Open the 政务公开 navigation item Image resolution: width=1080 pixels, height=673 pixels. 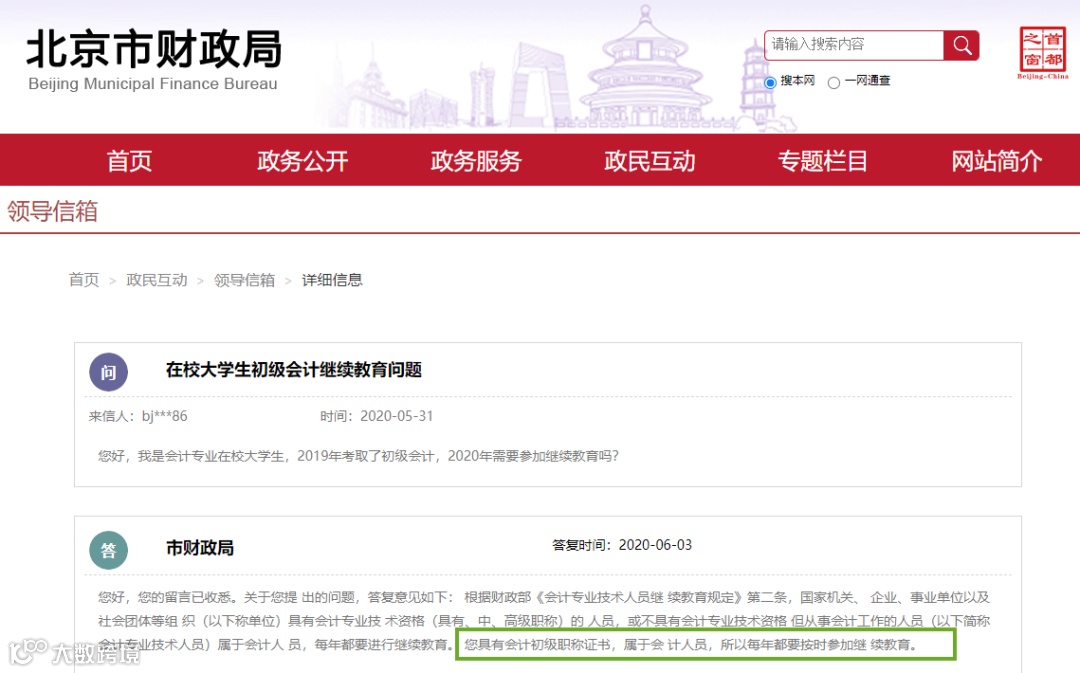pyautogui.click(x=302, y=161)
